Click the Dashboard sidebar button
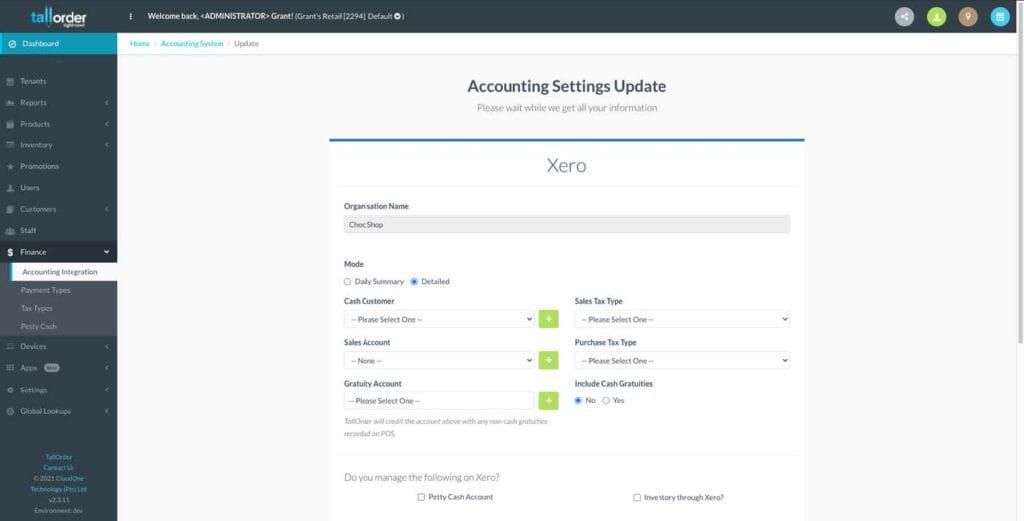This screenshot has height=521, width=1024. (59, 44)
